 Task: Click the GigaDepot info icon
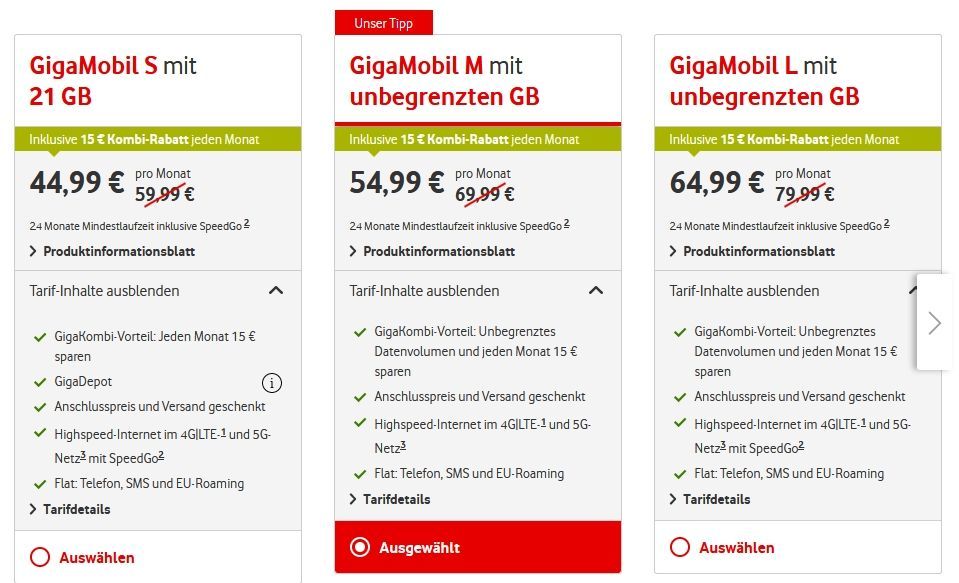[x=272, y=382]
